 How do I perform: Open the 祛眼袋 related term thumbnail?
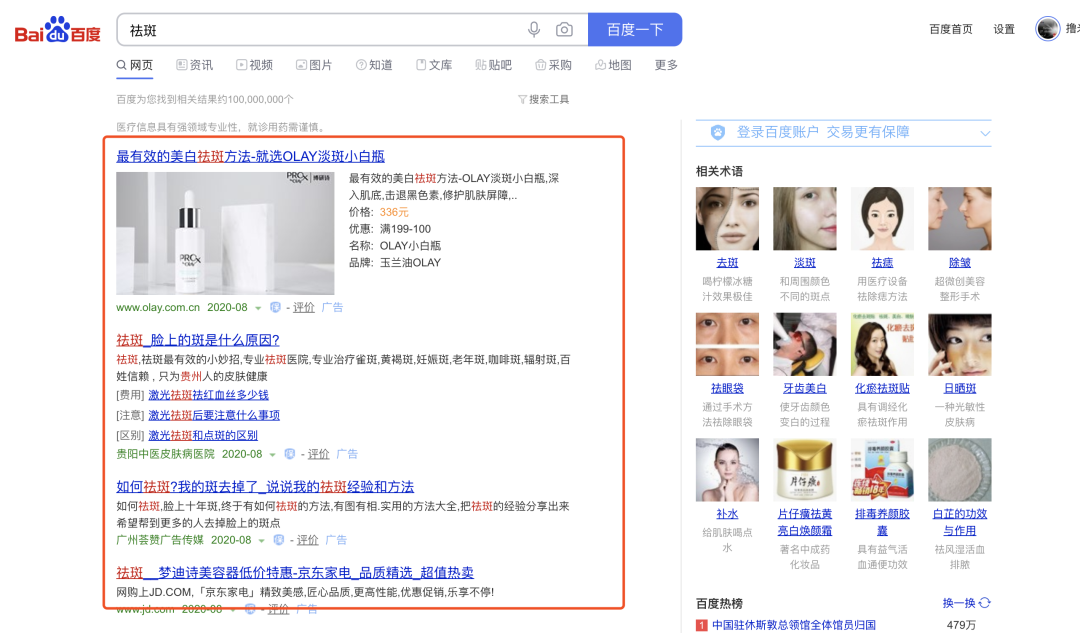[727, 346]
